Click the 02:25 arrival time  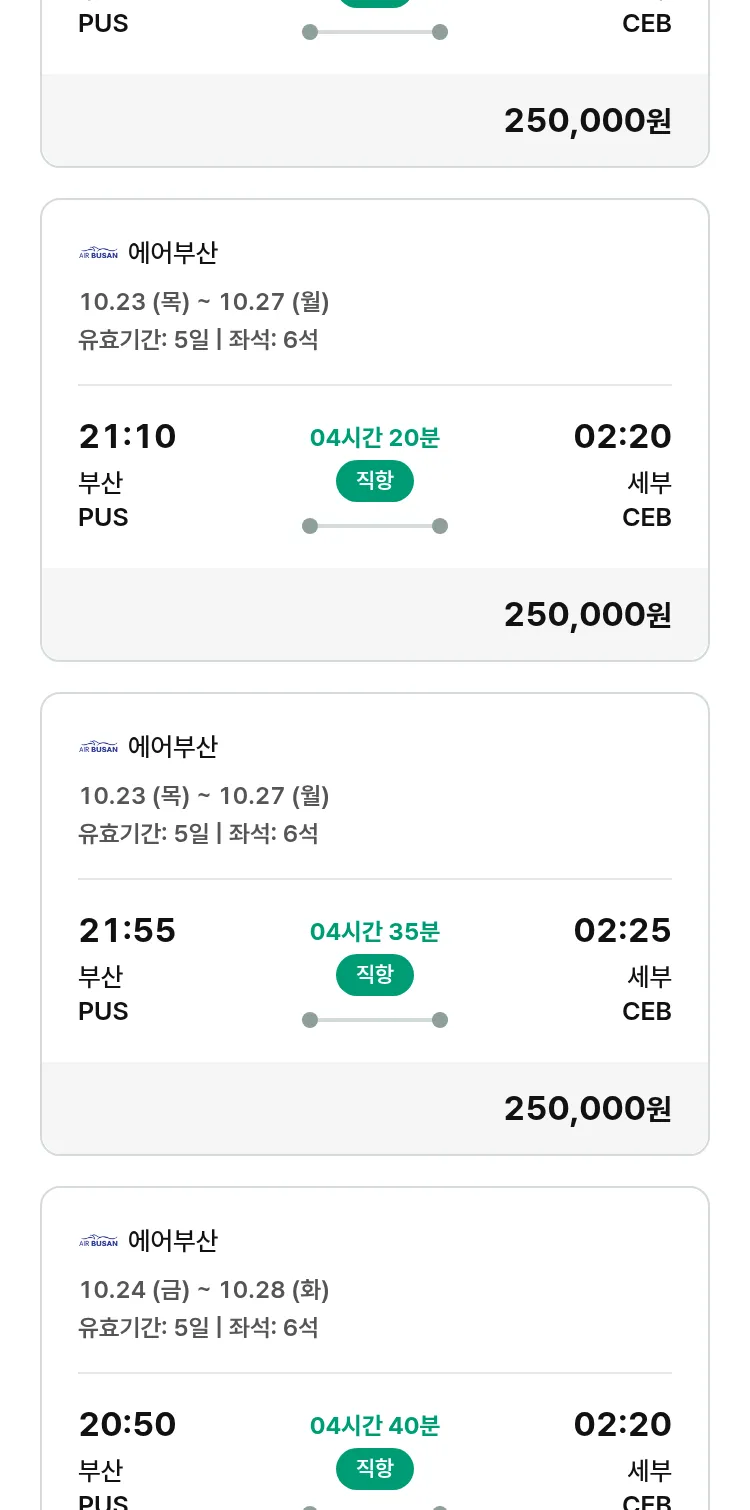622,931
